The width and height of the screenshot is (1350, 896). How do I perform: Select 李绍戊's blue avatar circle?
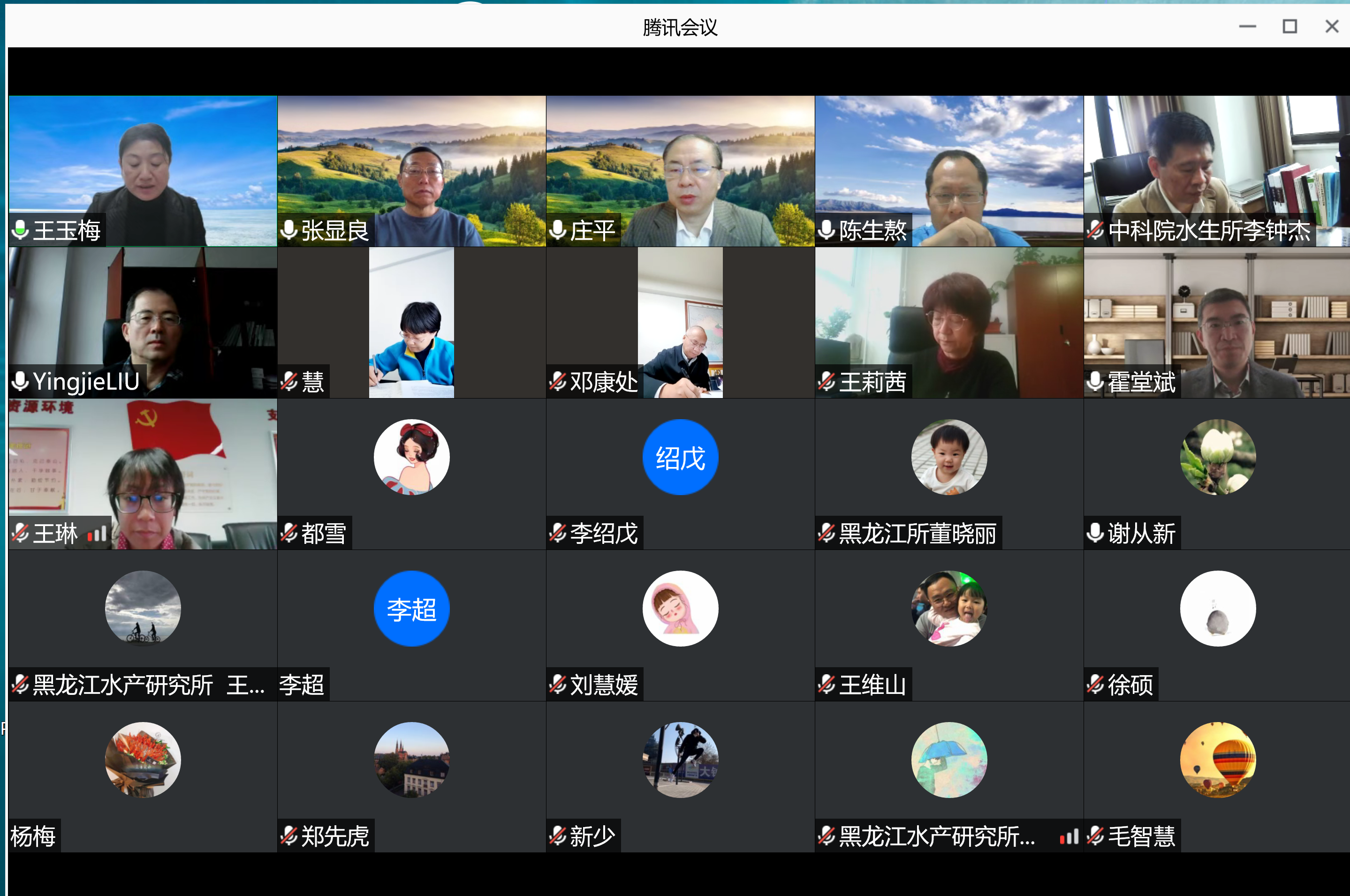[680, 457]
